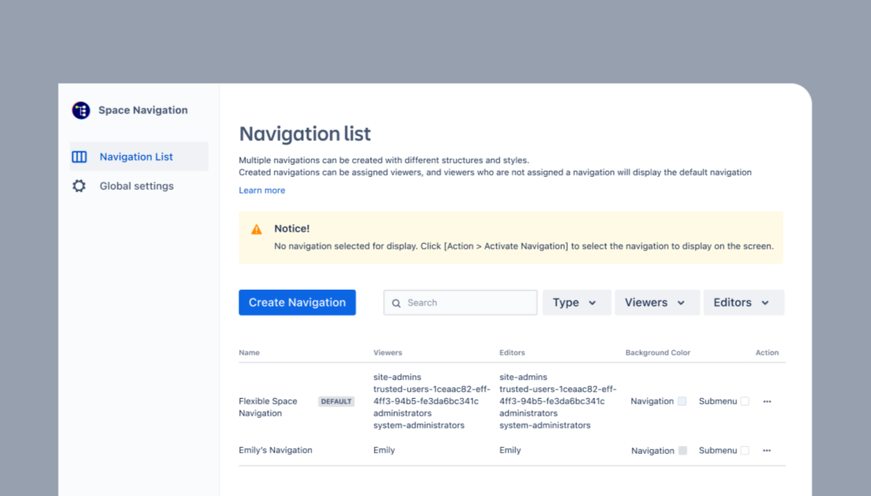Click Navigation color swatch for Emily's Navigation
This screenshot has width=871, height=496.
683,450
